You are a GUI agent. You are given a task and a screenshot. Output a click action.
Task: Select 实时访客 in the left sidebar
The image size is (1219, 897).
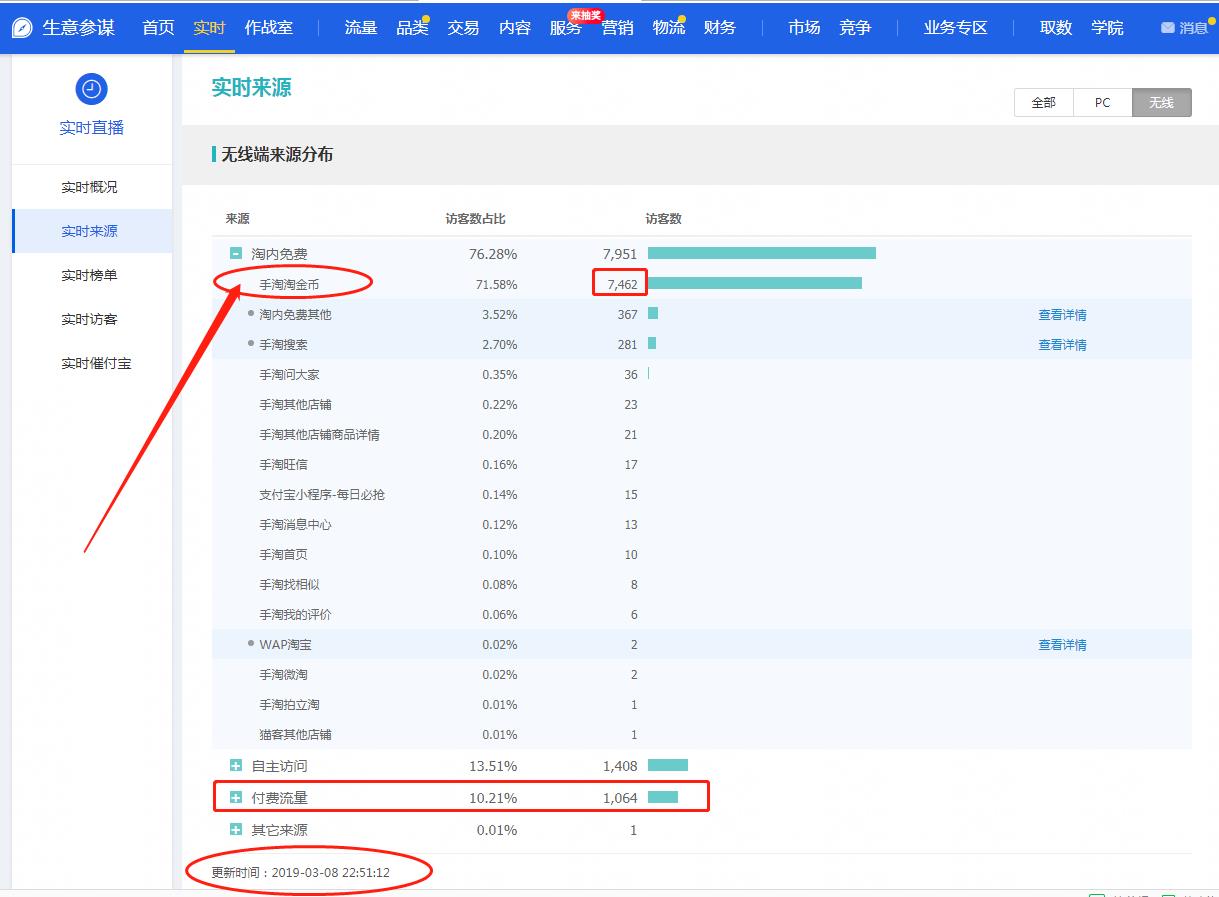pyautogui.click(x=91, y=318)
